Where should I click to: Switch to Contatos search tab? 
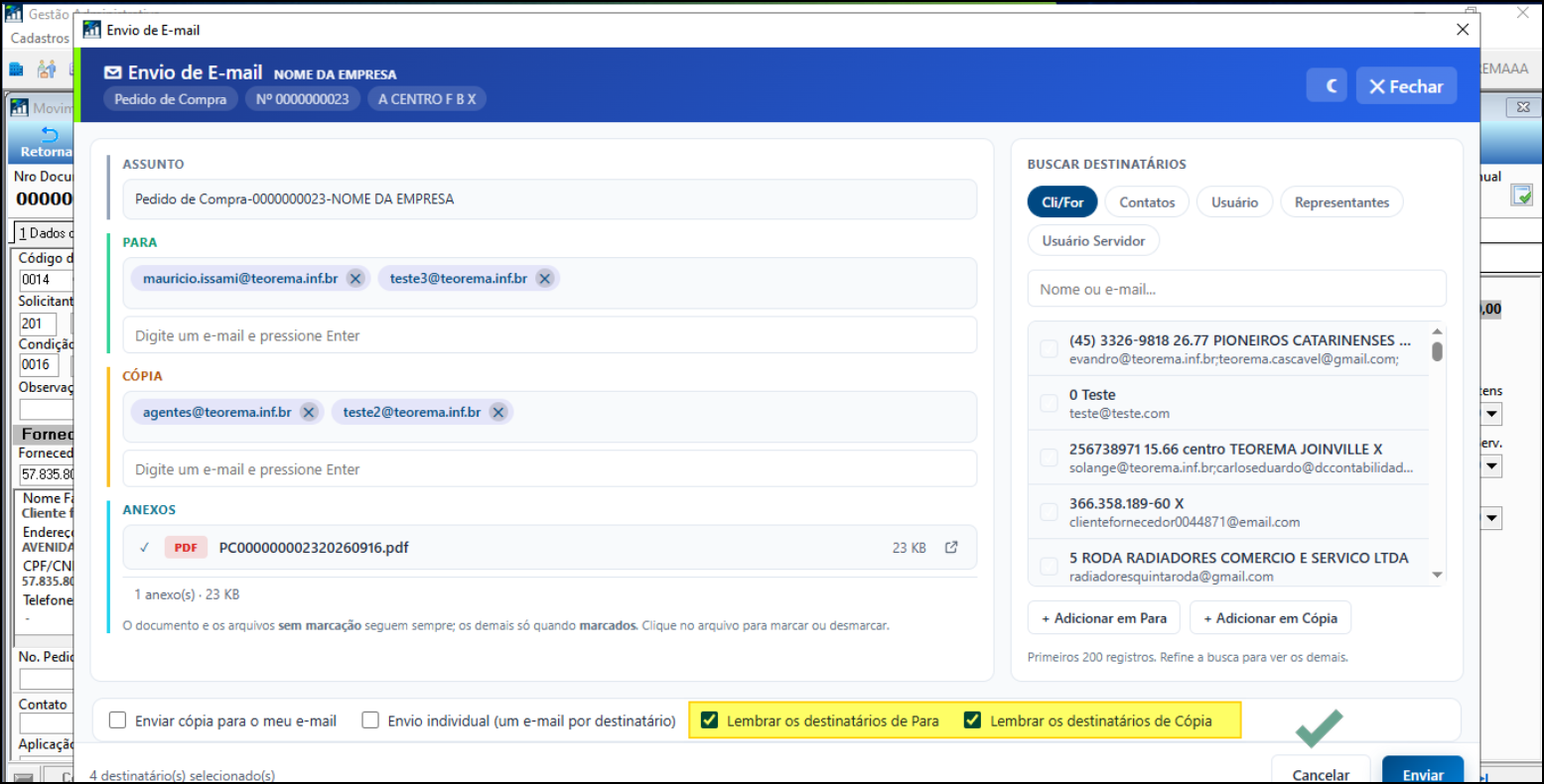coord(1147,202)
